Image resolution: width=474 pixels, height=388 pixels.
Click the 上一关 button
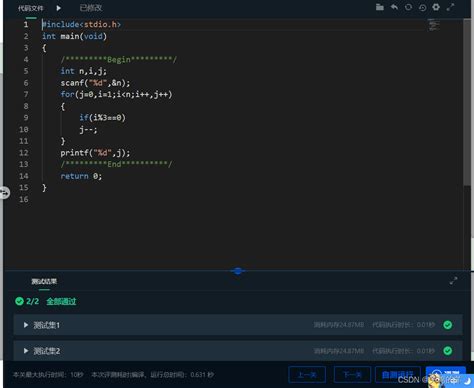pos(307,375)
